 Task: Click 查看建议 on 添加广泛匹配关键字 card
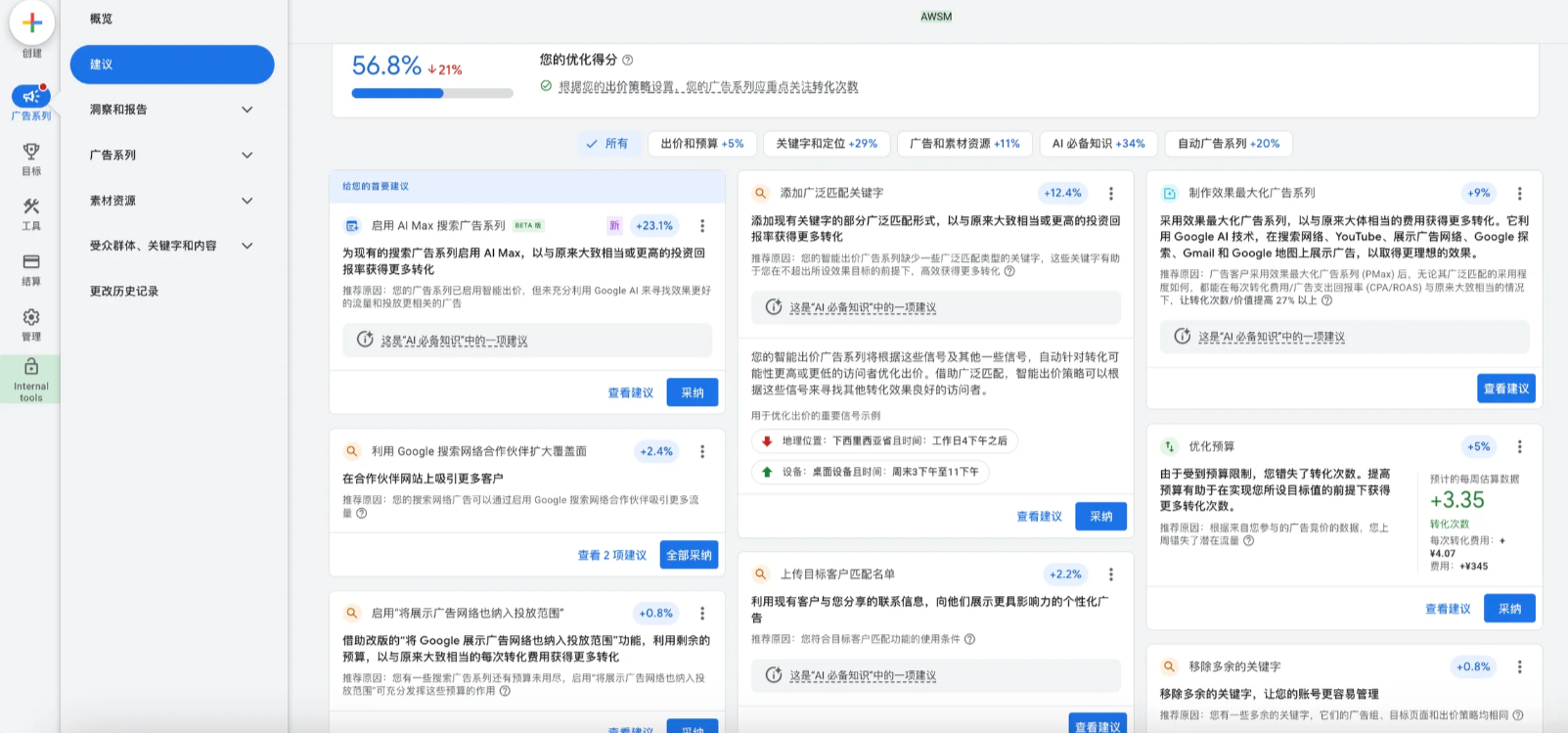[1040, 517]
